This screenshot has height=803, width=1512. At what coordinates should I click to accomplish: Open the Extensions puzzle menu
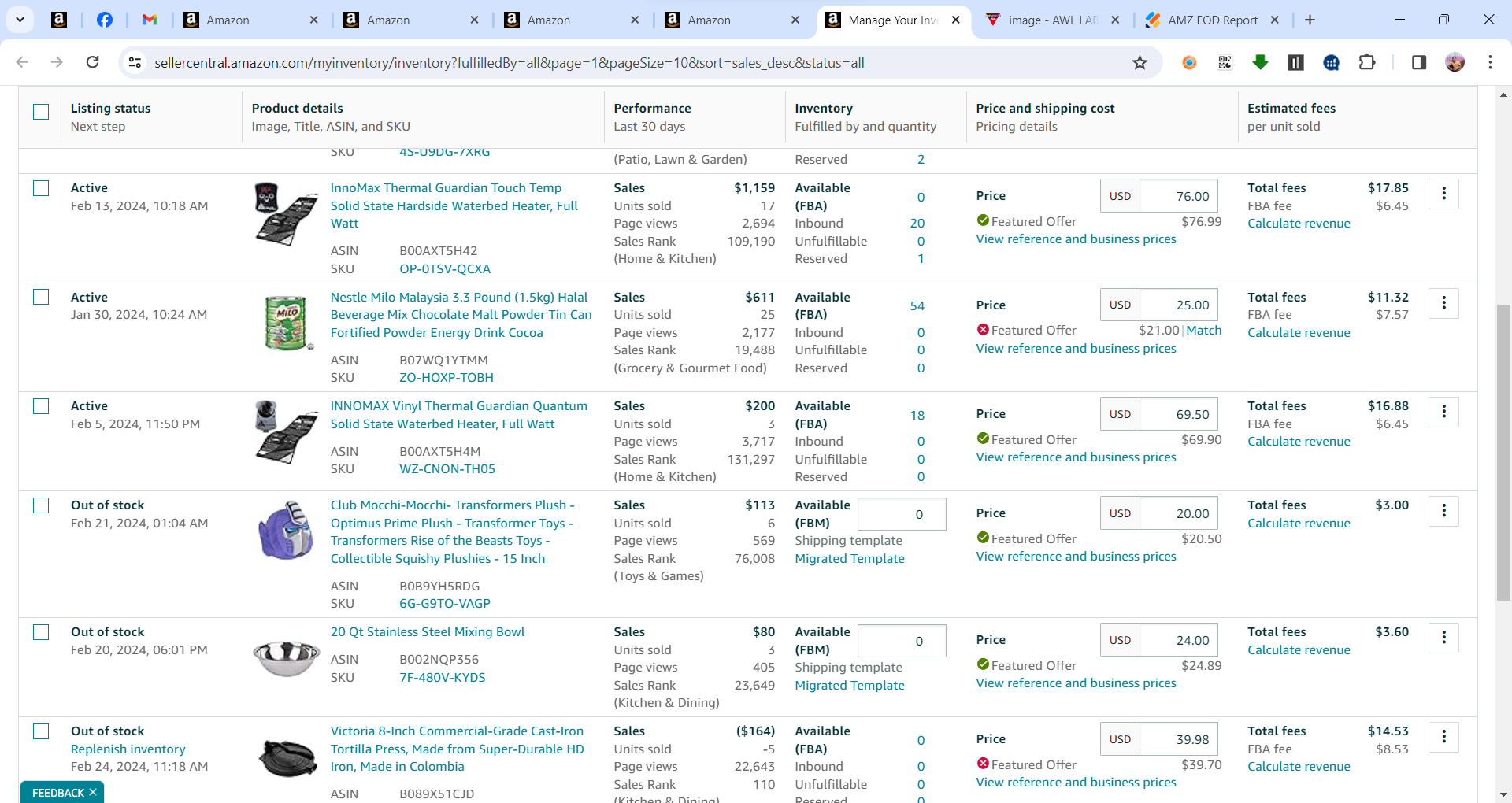coord(1367,62)
